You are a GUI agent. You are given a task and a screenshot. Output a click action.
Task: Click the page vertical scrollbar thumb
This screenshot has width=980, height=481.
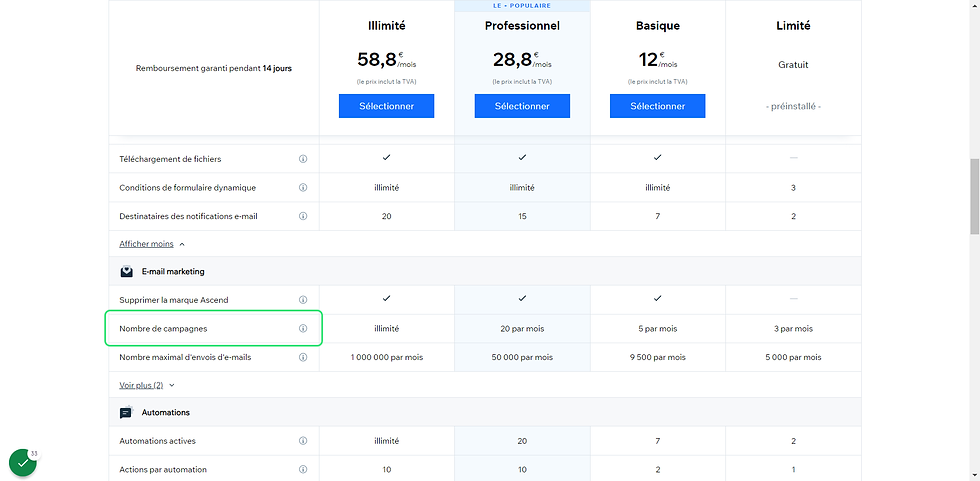[x=974, y=196]
